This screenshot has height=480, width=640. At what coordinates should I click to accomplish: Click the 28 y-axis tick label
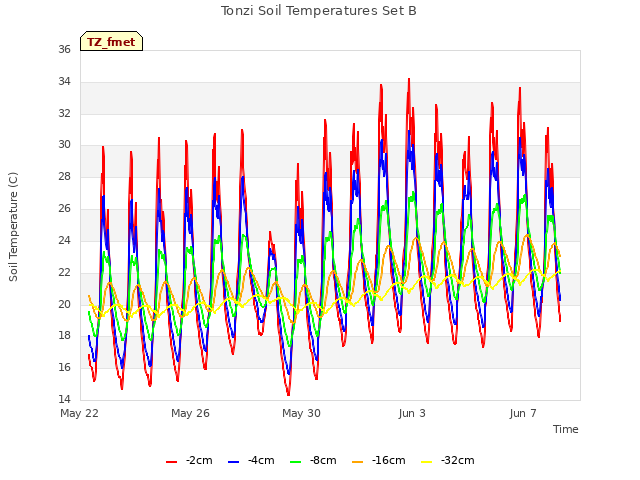point(64,176)
